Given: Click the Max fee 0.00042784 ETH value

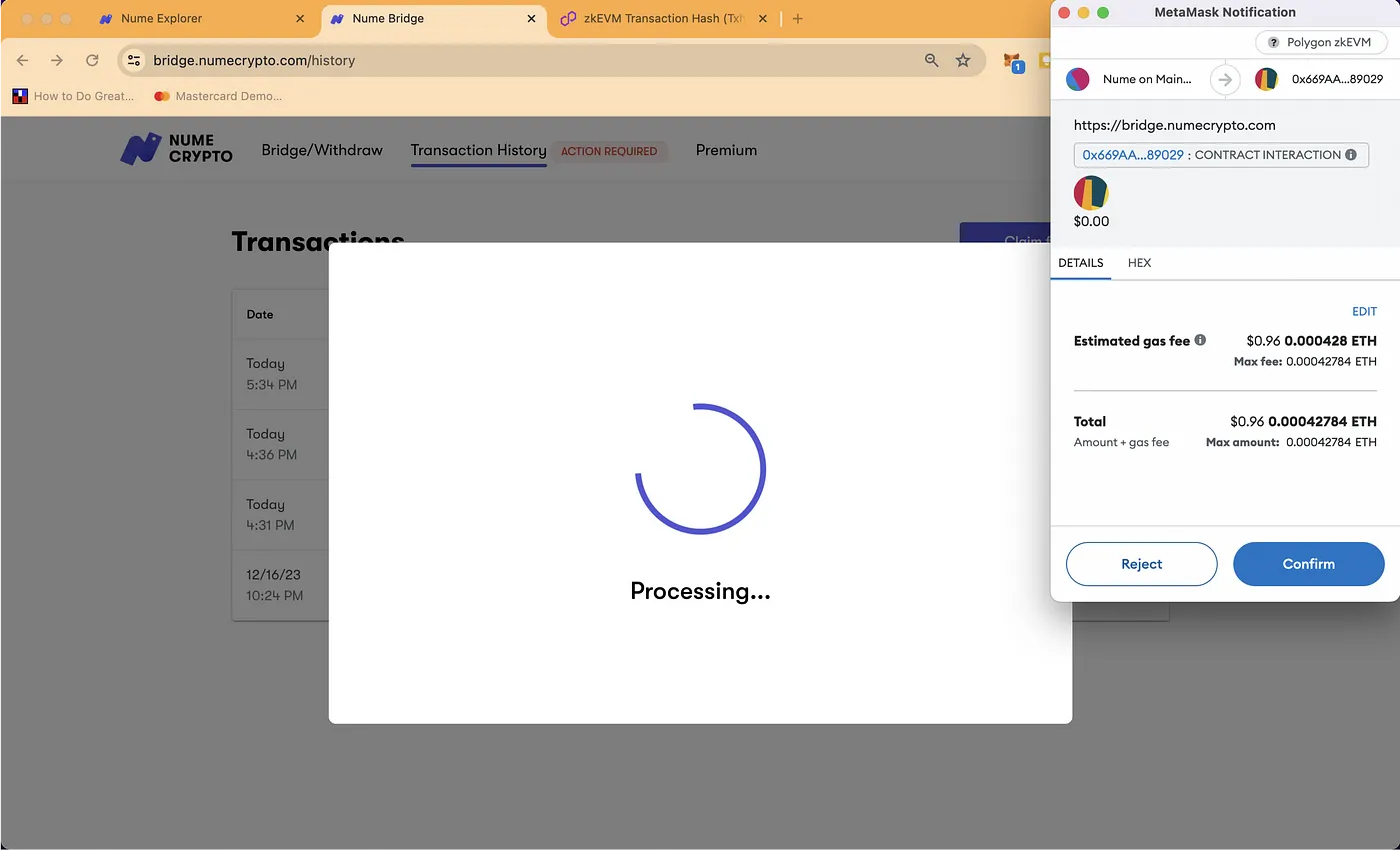Looking at the screenshot, I should click(1331, 361).
